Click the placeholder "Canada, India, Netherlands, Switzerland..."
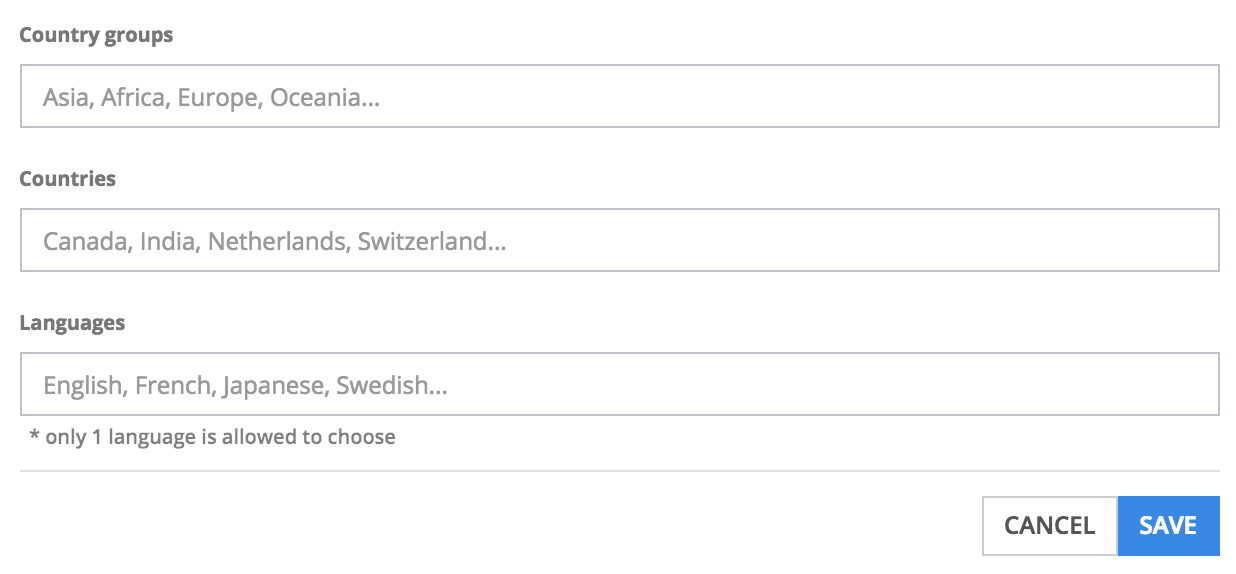This screenshot has width=1236, height=574. (274, 241)
